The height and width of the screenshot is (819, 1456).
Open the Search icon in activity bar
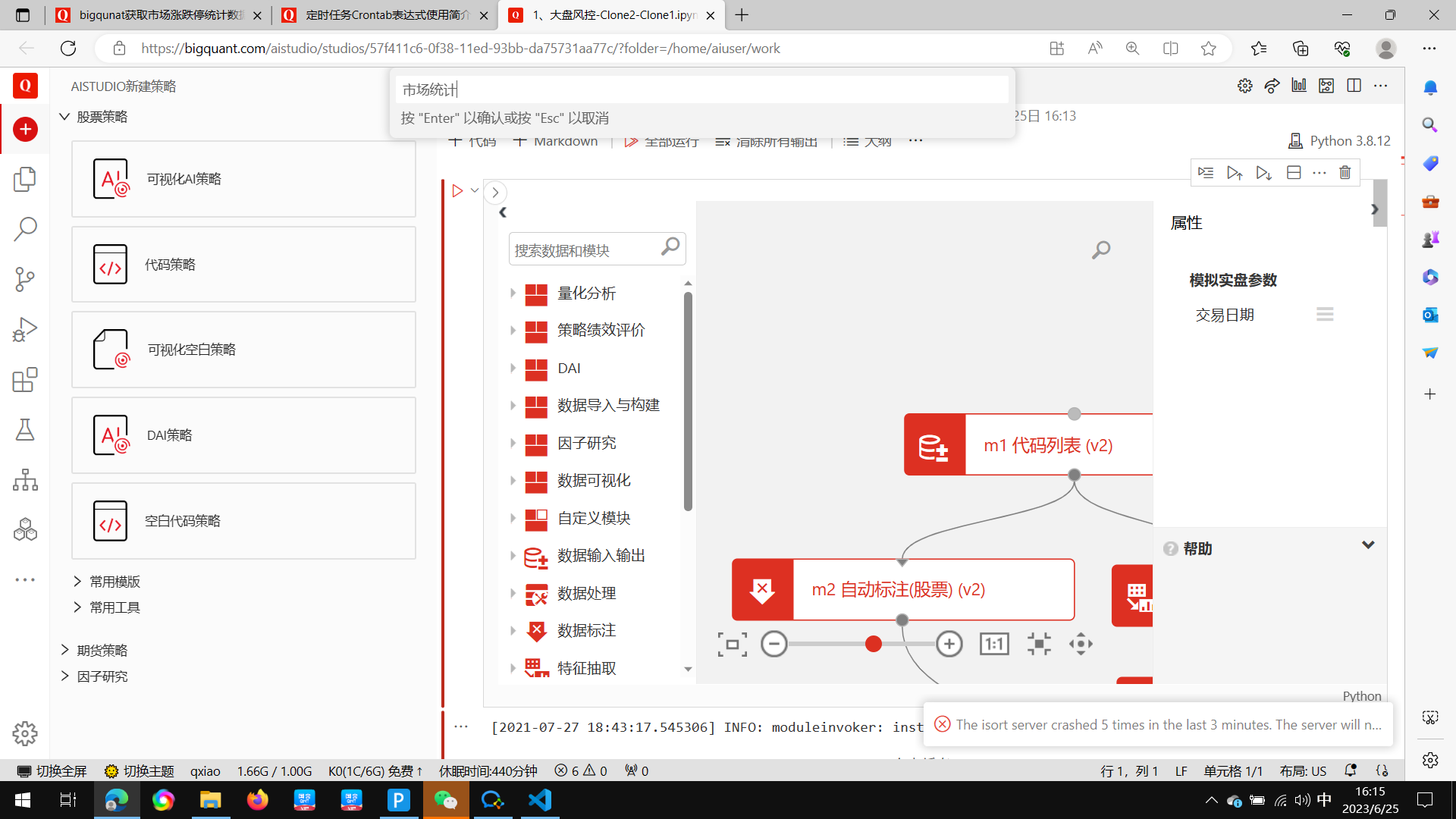coord(25,229)
